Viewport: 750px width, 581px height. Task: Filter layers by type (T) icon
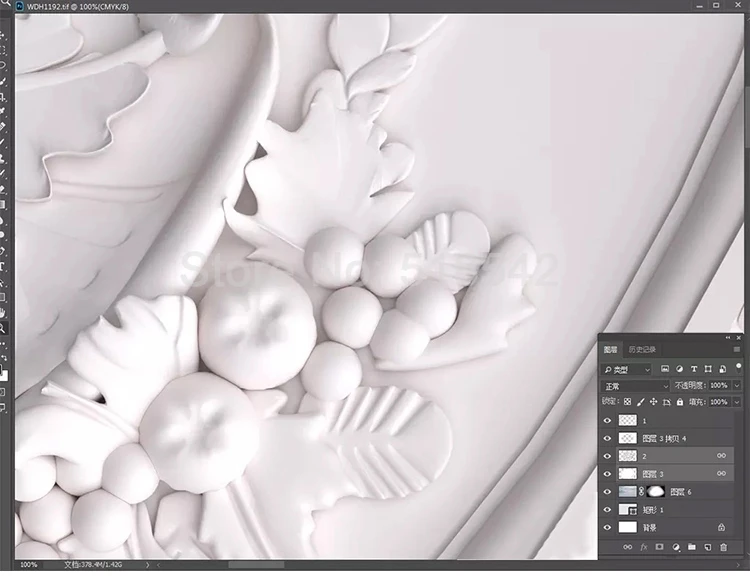tap(694, 369)
